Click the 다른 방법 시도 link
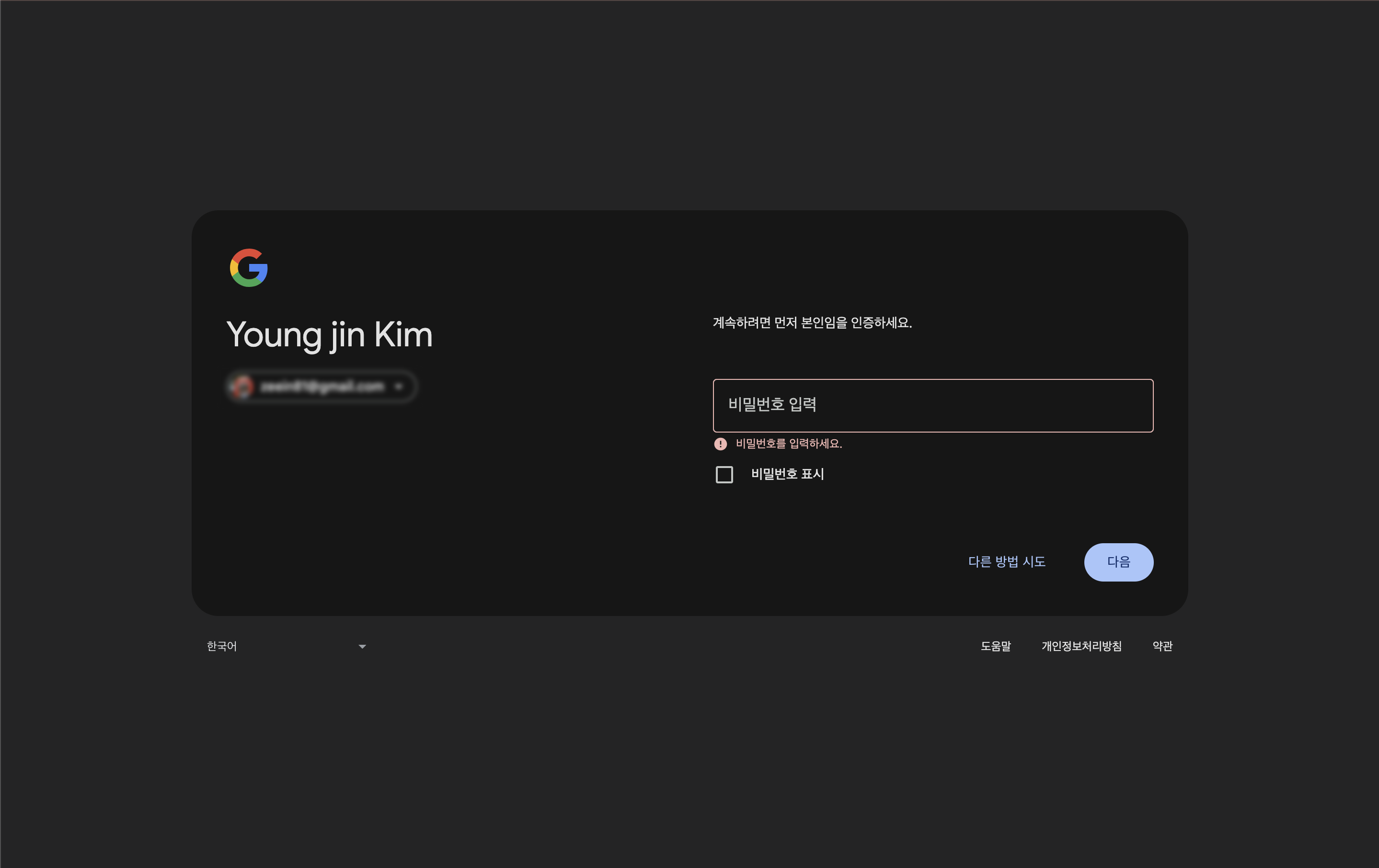Image resolution: width=1379 pixels, height=868 pixels. [x=1007, y=562]
